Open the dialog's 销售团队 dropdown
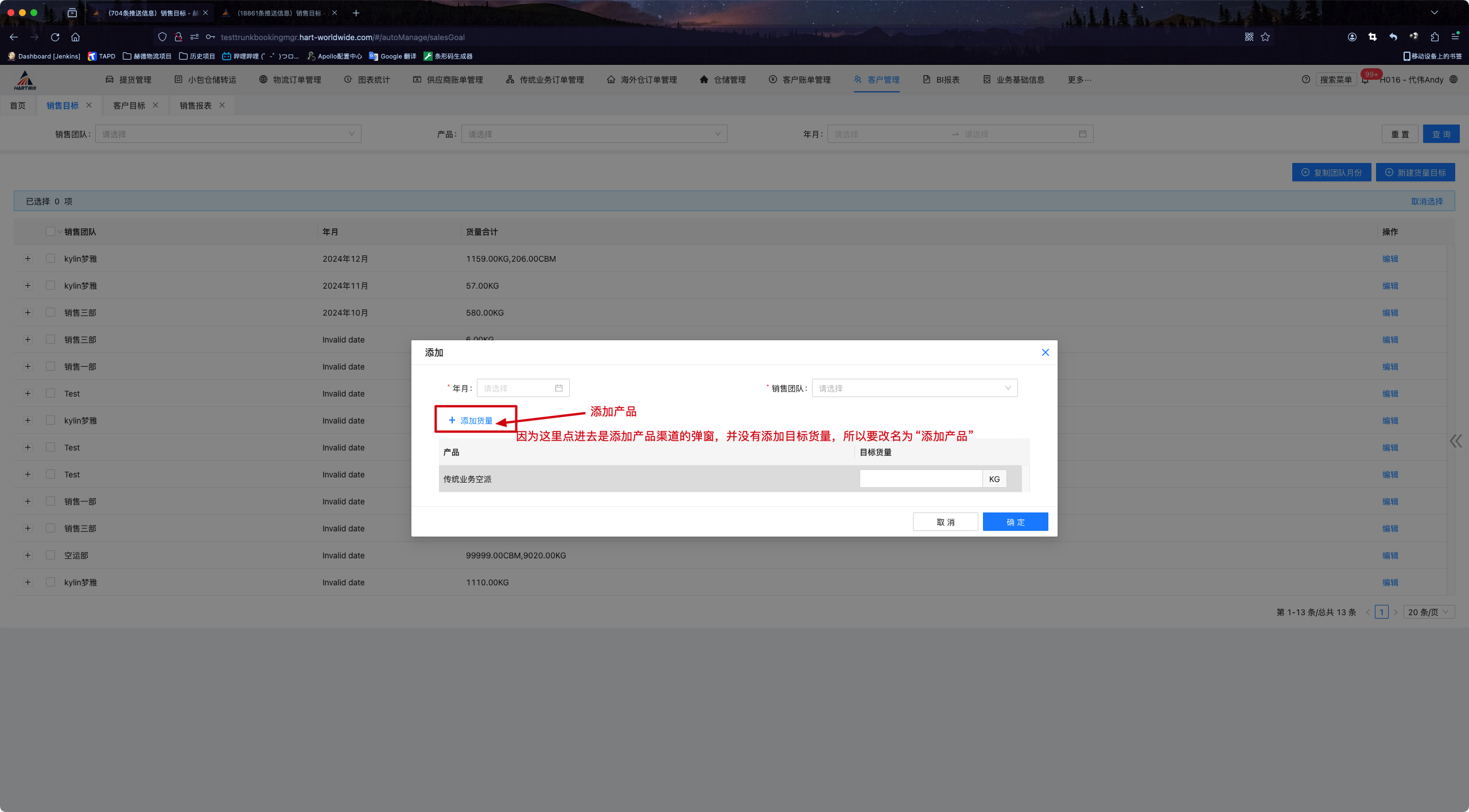The image size is (1469, 812). pyautogui.click(x=914, y=388)
